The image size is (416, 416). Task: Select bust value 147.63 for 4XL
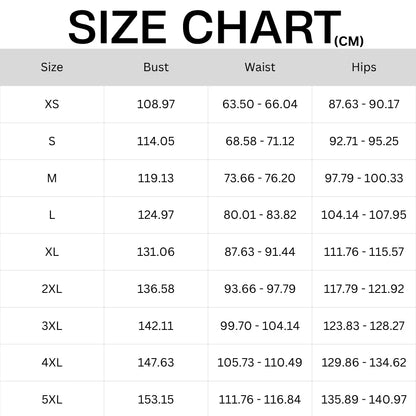click(156, 363)
